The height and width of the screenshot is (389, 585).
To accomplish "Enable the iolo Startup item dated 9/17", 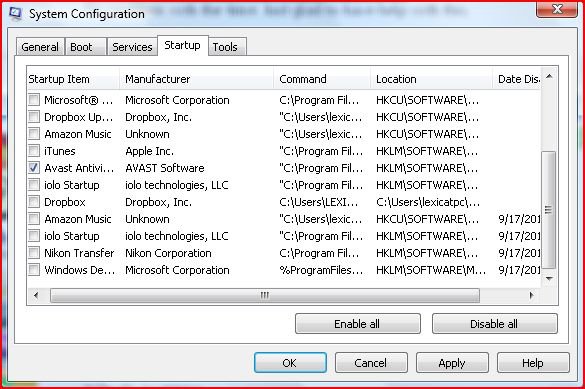I will [x=34, y=236].
